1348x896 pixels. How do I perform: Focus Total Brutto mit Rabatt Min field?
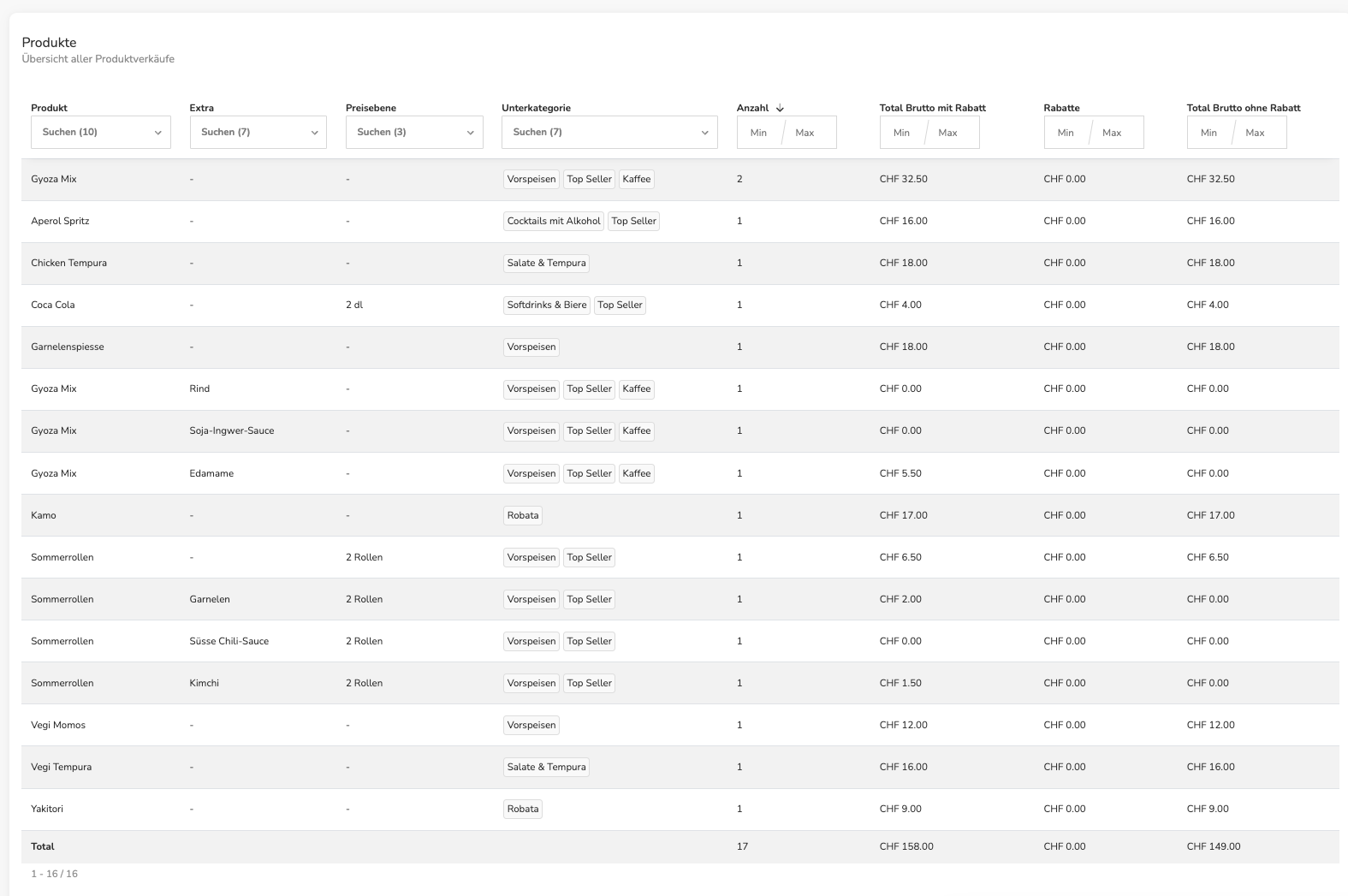pos(902,133)
